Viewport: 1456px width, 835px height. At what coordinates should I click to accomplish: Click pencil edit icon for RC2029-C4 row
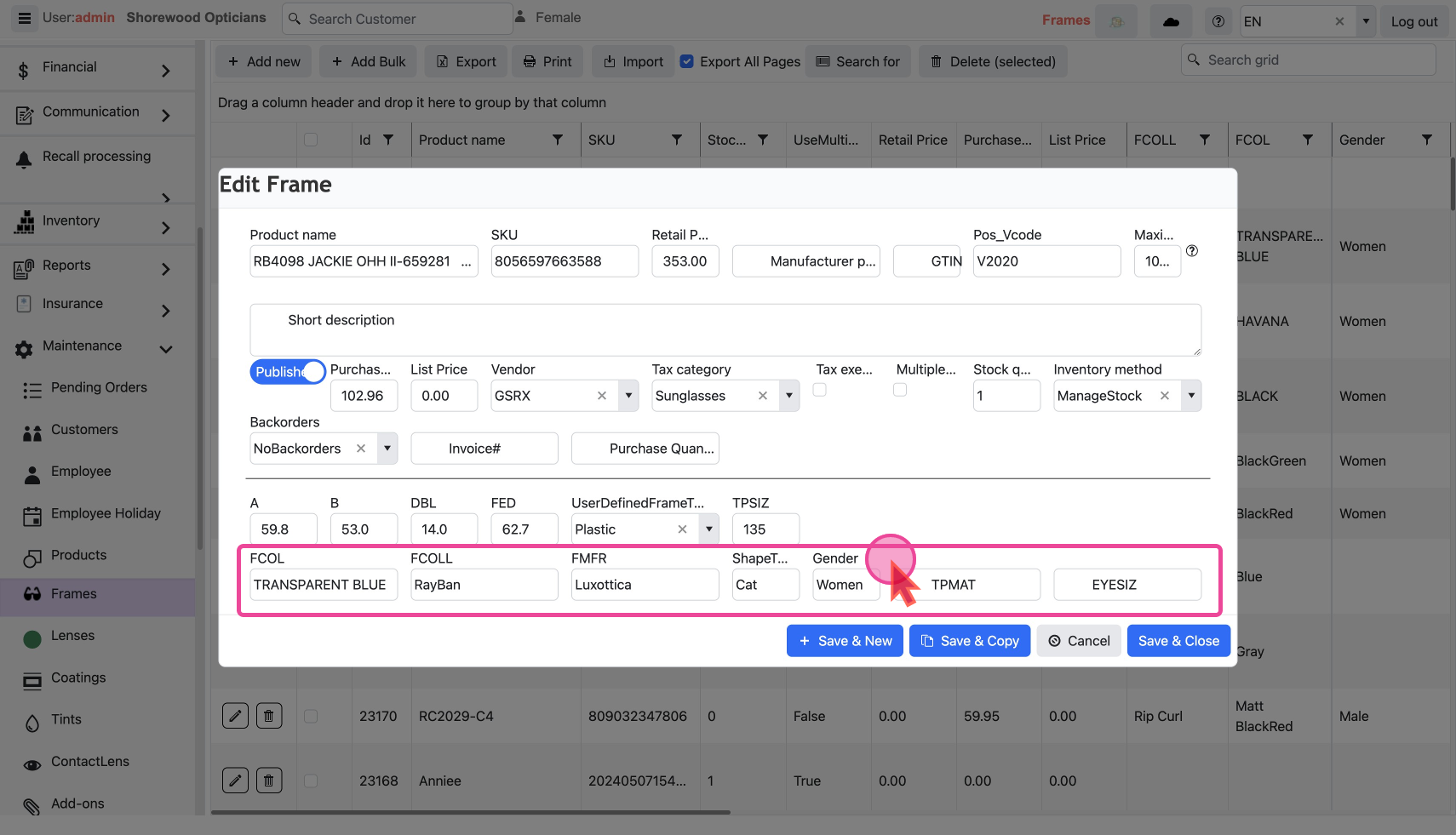tap(235, 716)
